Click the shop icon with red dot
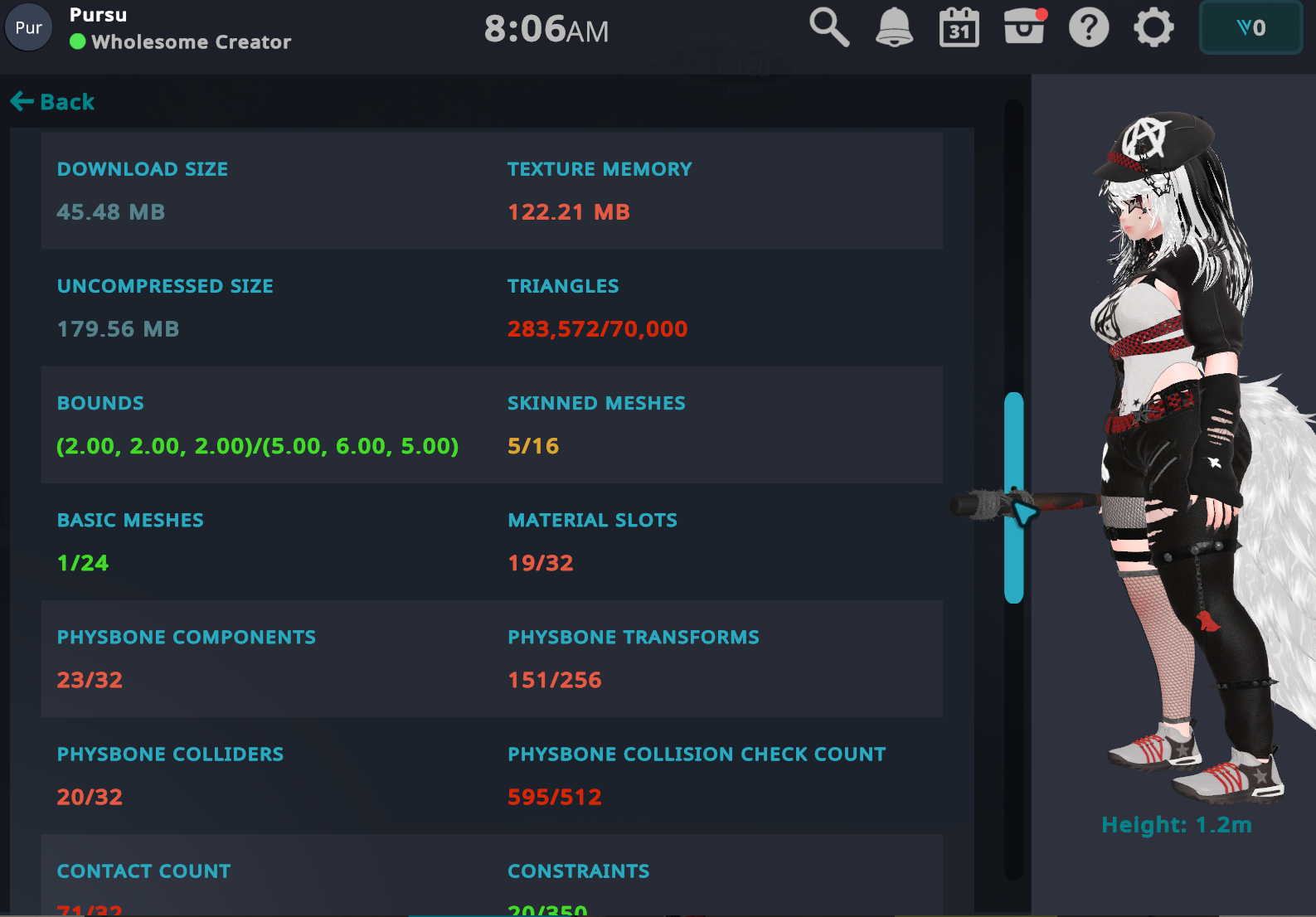Screen dimensions: 1316x917 click(1024, 27)
